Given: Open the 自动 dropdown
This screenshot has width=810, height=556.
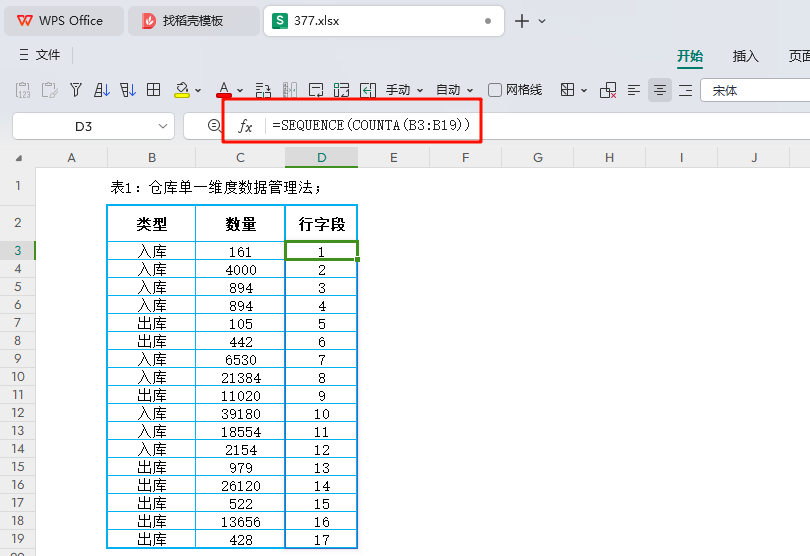Looking at the screenshot, I should (455, 90).
